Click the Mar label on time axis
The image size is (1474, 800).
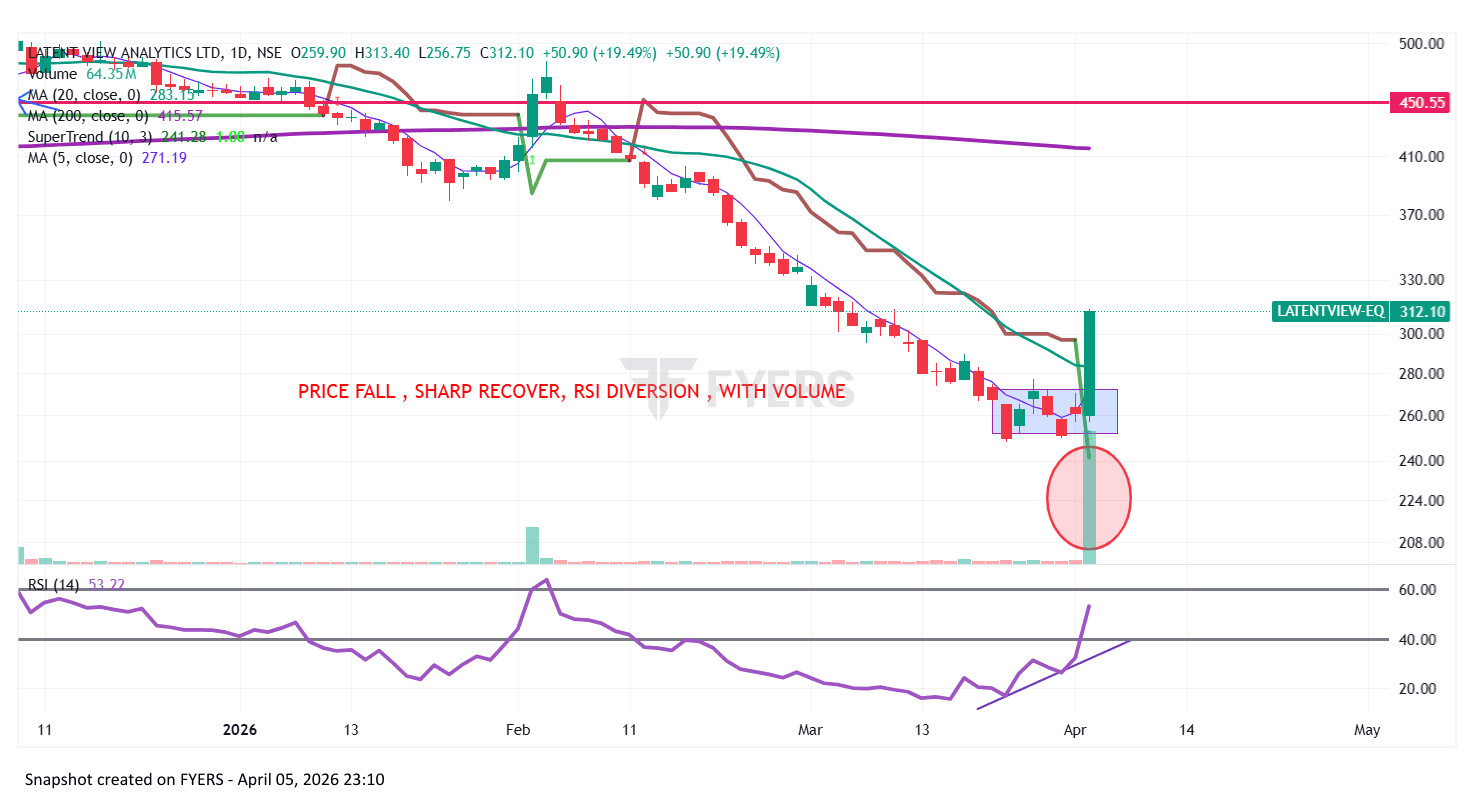tap(811, 730)
